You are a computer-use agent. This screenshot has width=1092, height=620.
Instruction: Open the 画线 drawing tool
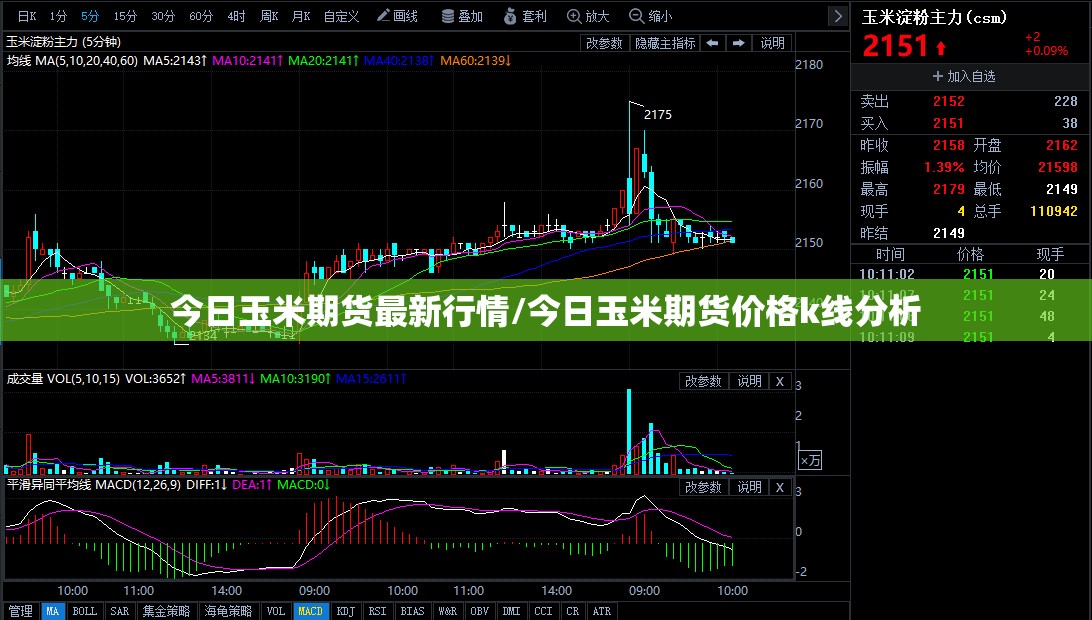(397, 16)
